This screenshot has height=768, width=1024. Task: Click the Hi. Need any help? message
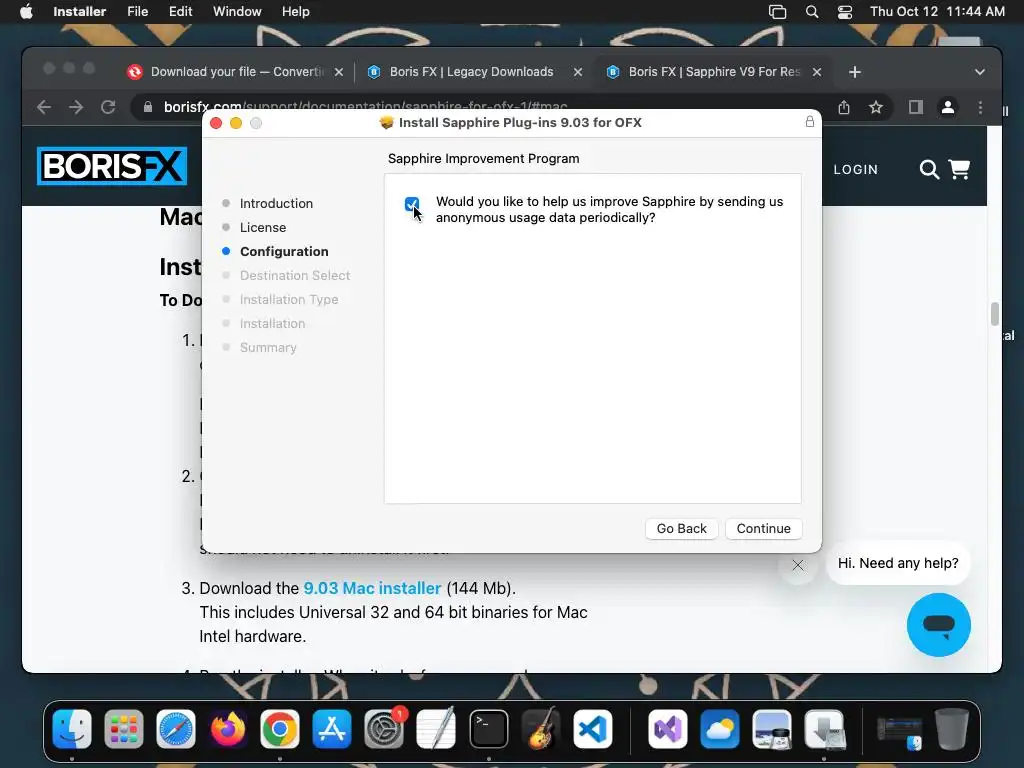(x=898, y=563)
